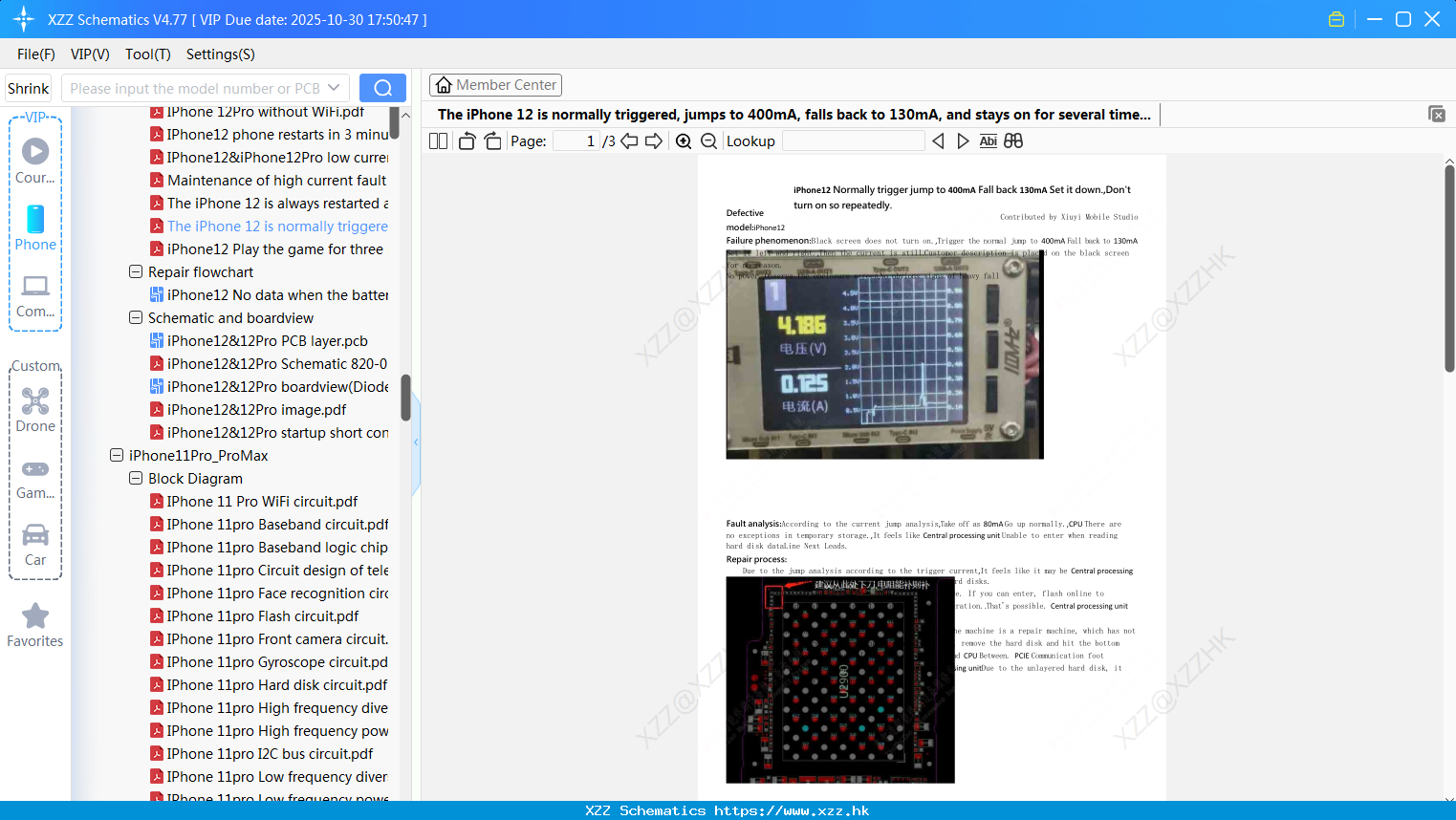Collapse the Repair flowchart folder

click(136, 272)
